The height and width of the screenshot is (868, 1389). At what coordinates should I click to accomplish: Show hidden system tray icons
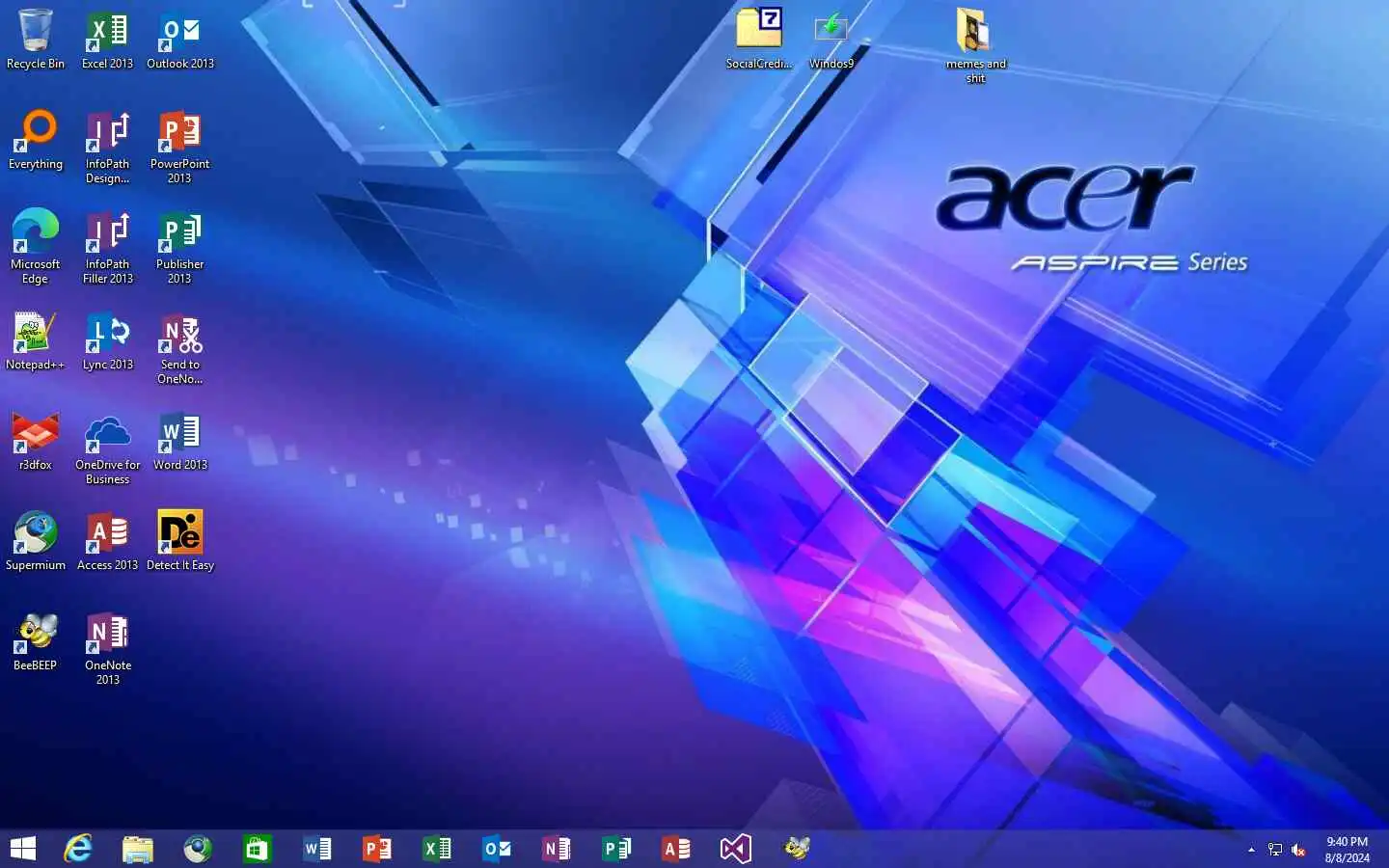(x=1251, y=850)
